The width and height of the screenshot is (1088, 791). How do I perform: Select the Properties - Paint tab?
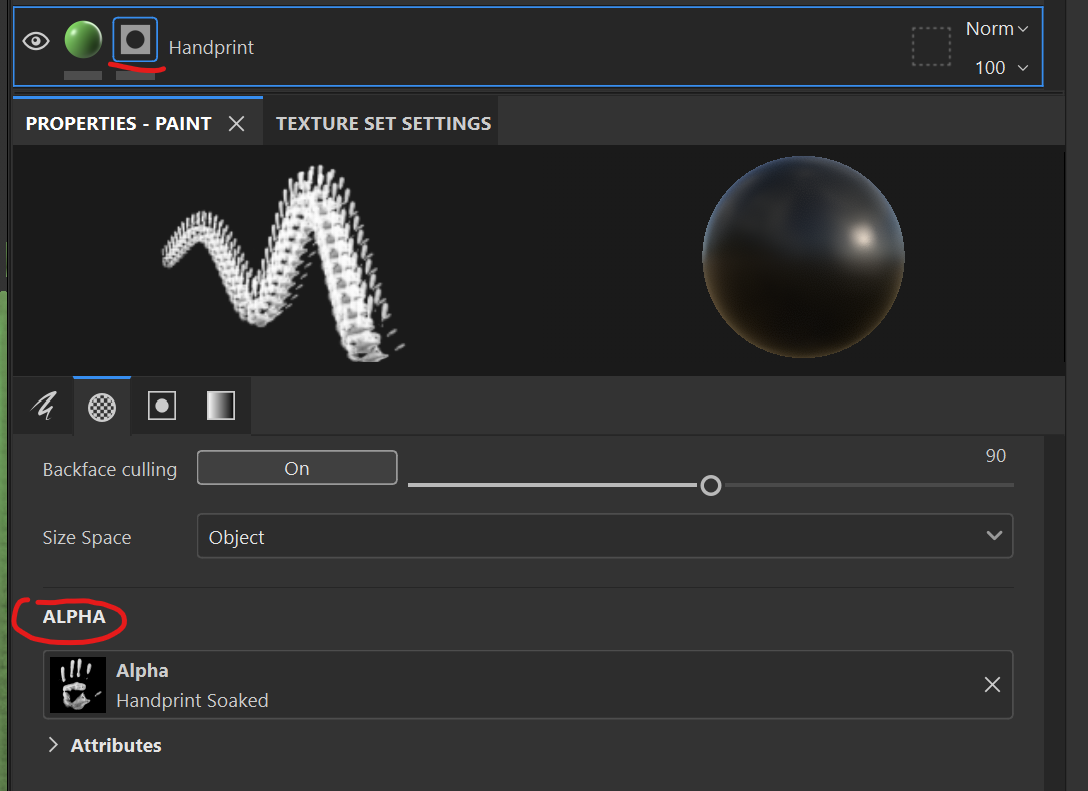(119, 124)
